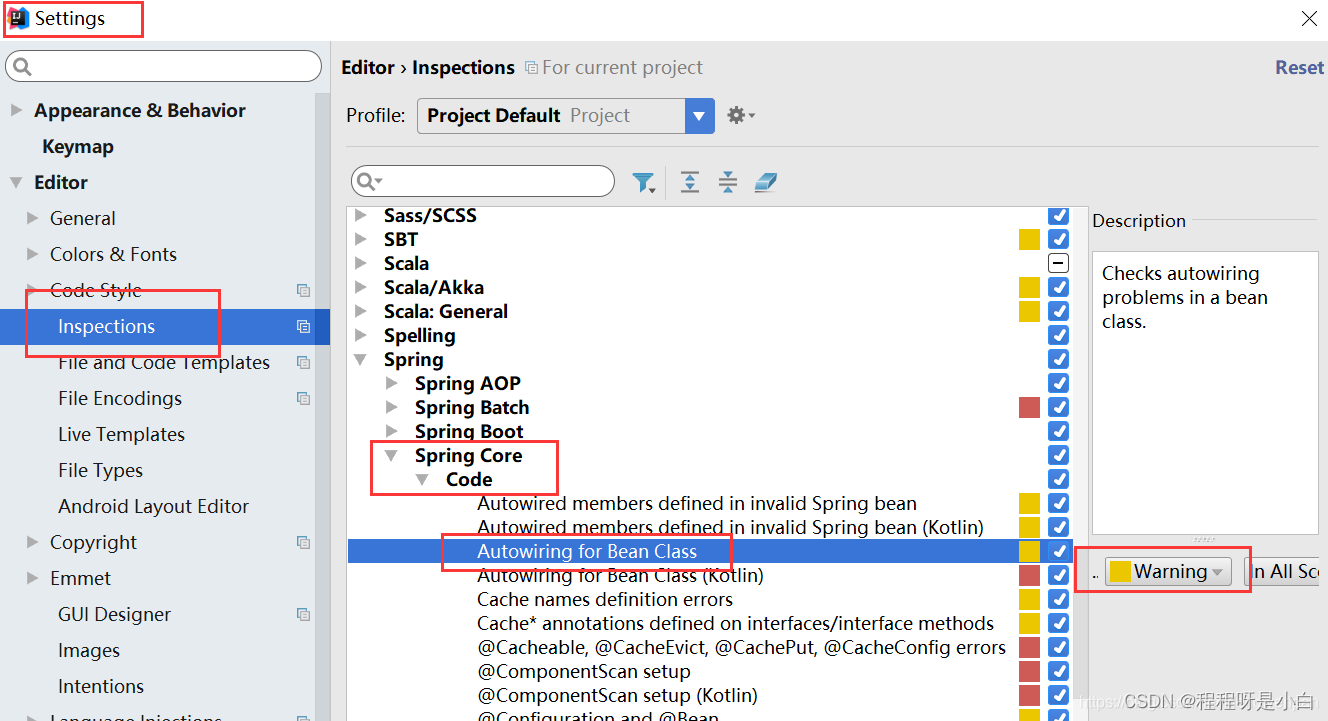This screenshot has height=721, width=1328.
Task: Select Cache names definition errors inspection
Action: [x=605, y=600]
